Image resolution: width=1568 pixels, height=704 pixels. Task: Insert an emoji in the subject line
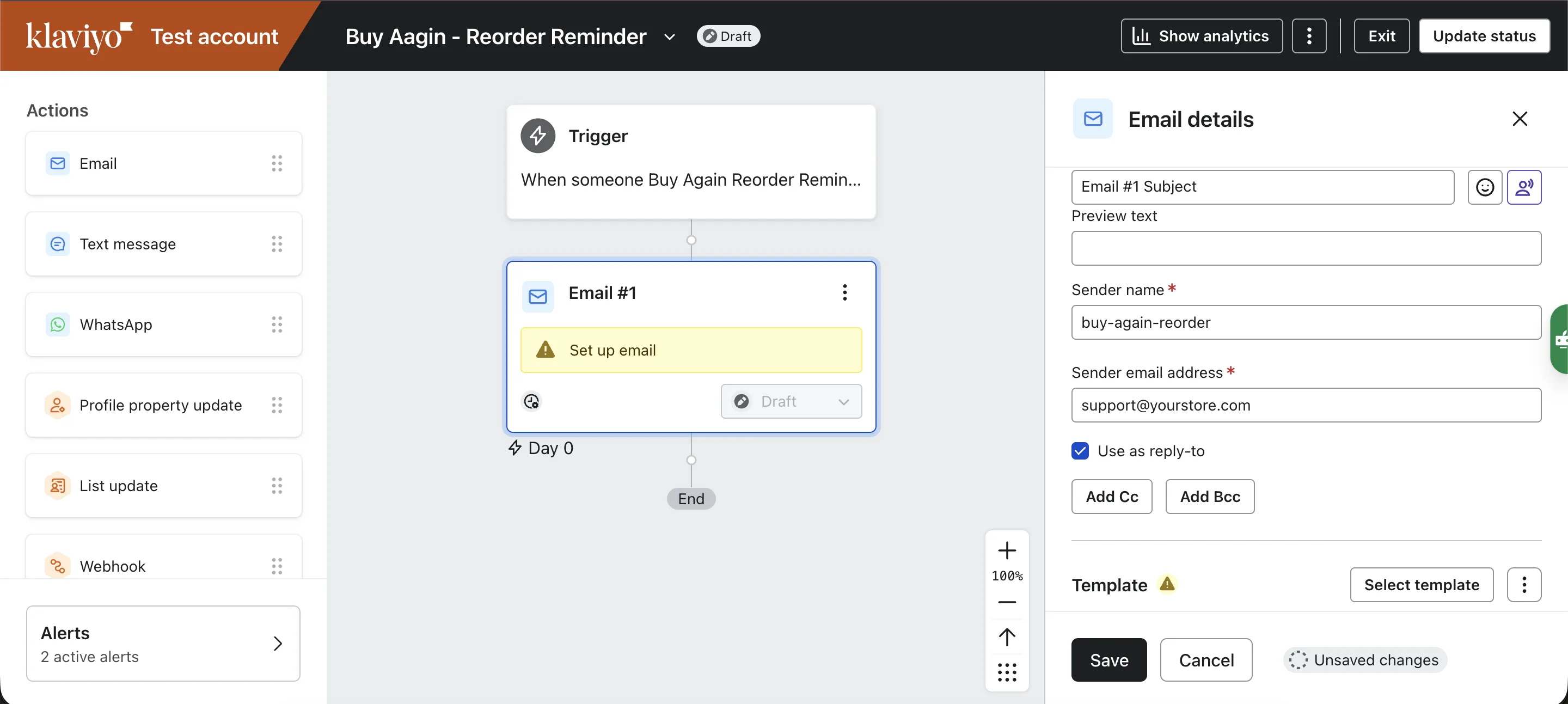(x=1485, y=187)
